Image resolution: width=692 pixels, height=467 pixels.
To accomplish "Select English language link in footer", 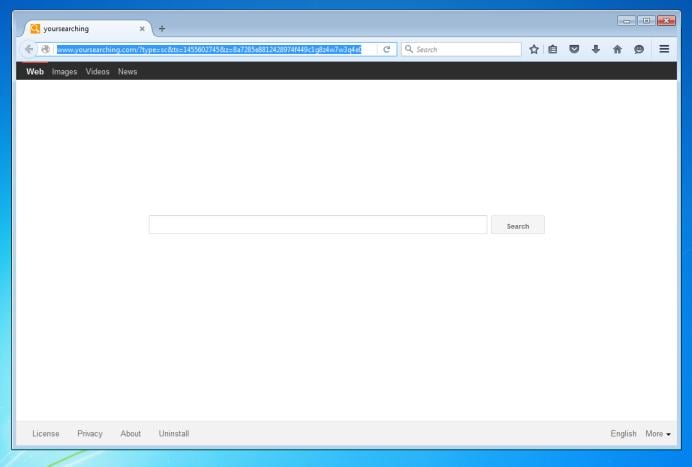I will pyautogui.click(x=624, y=433).
